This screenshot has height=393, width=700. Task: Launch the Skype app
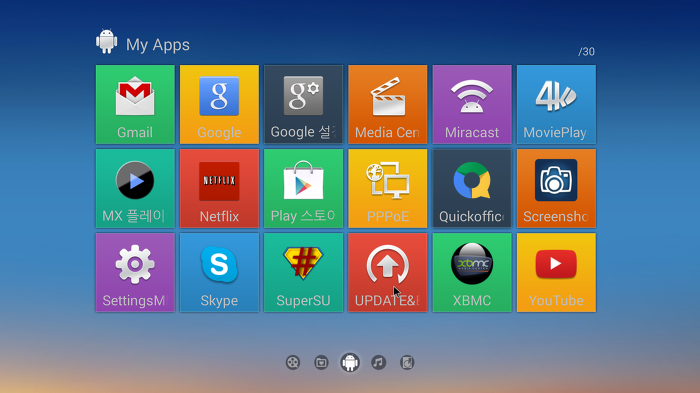coord(219,272)
